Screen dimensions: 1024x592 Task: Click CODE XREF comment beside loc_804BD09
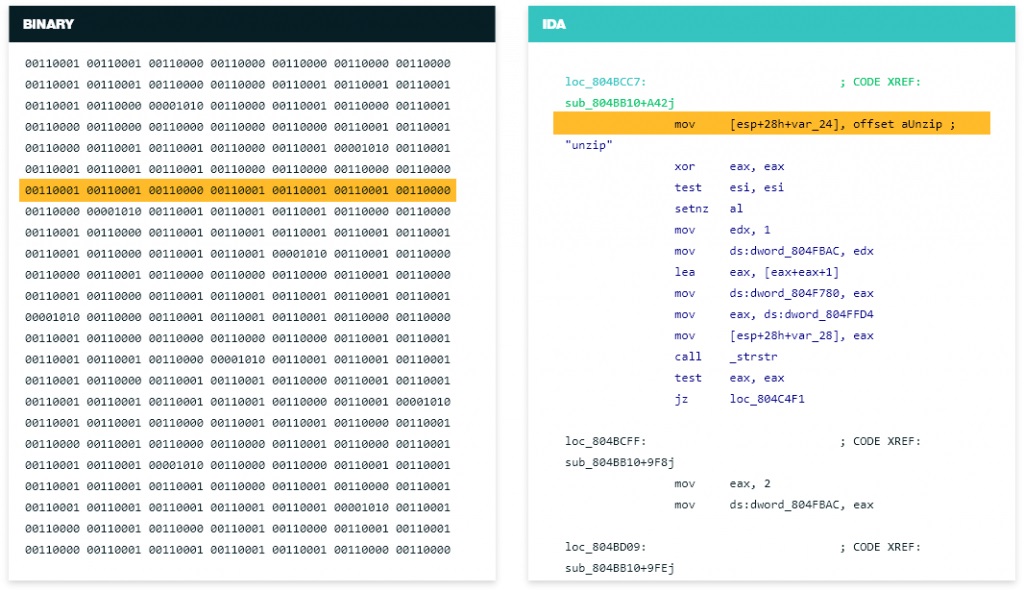(880, 547)
